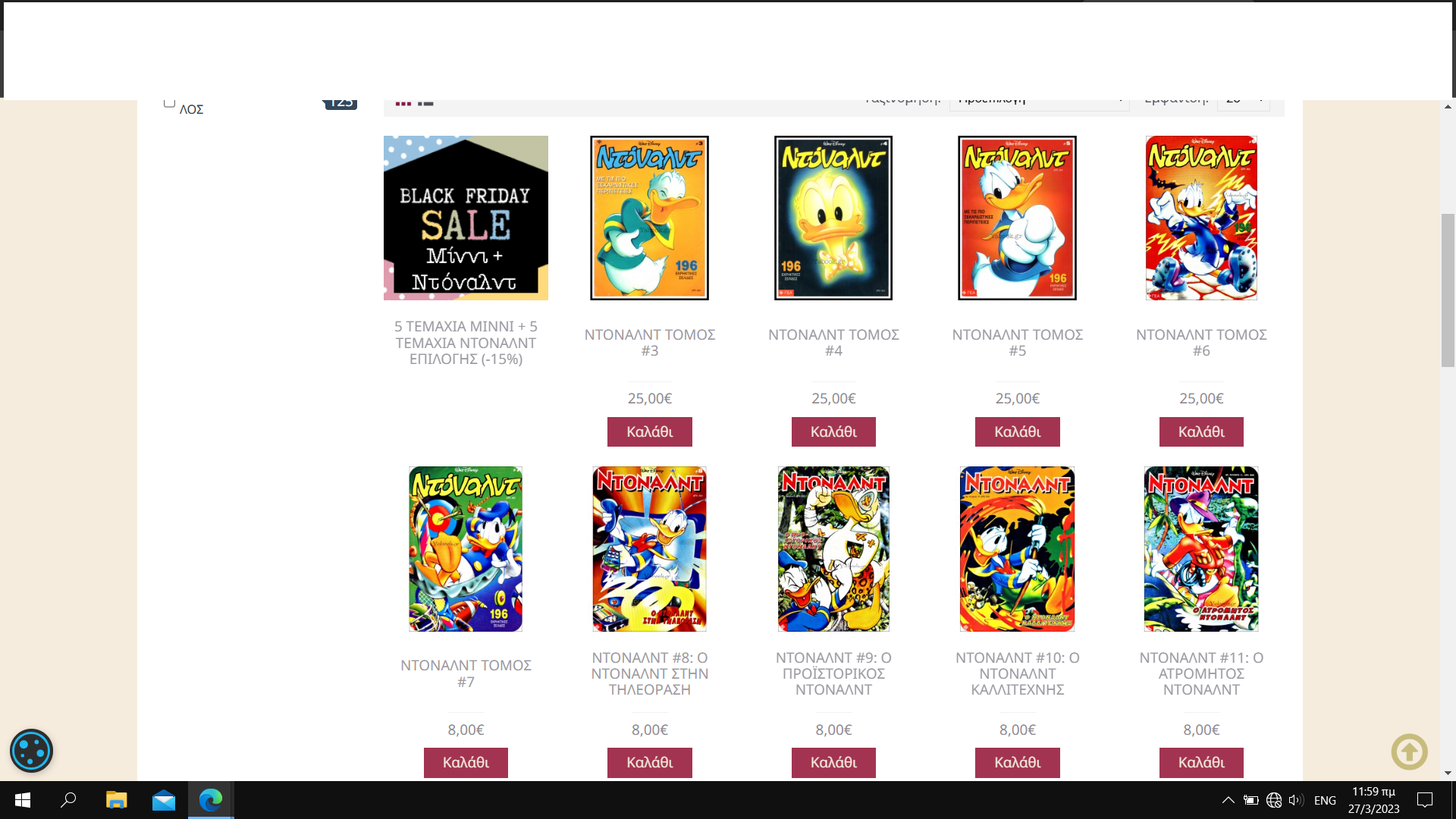Open the Black Friday Sale product image
Image resolution: width=1456 pixels, height=819 pixels.
pyautogui.click(x=466, y=218)
